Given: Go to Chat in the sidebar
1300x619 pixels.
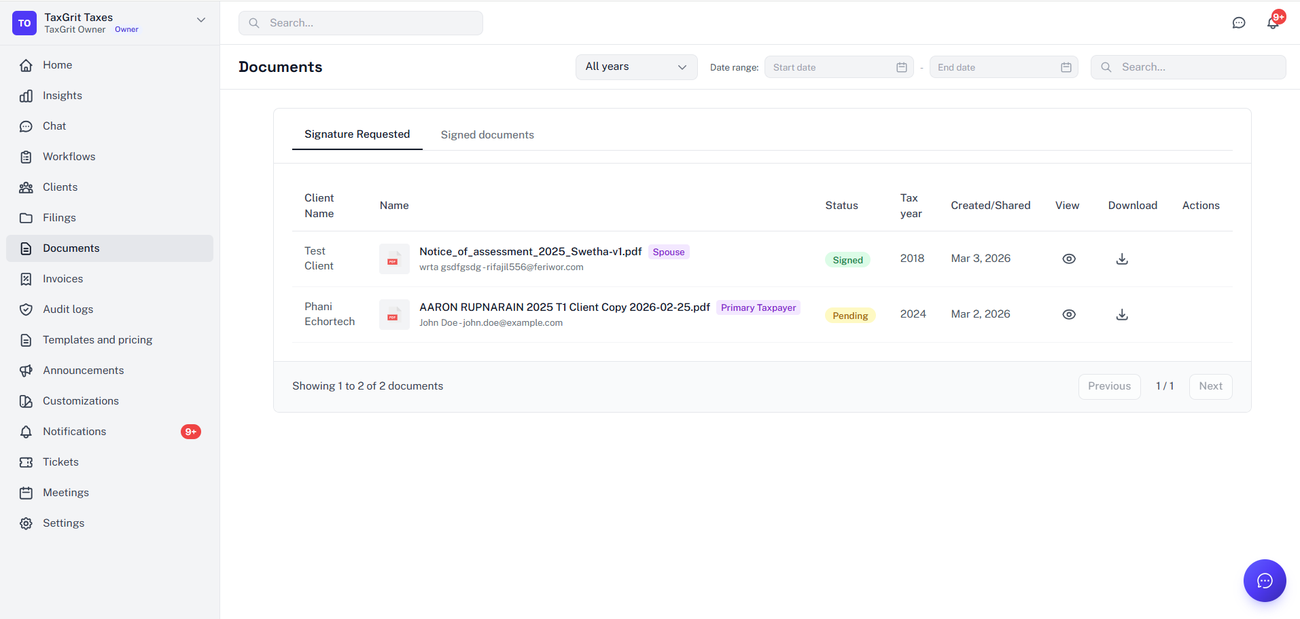Looking at the screenshot, I should (109, 126).
